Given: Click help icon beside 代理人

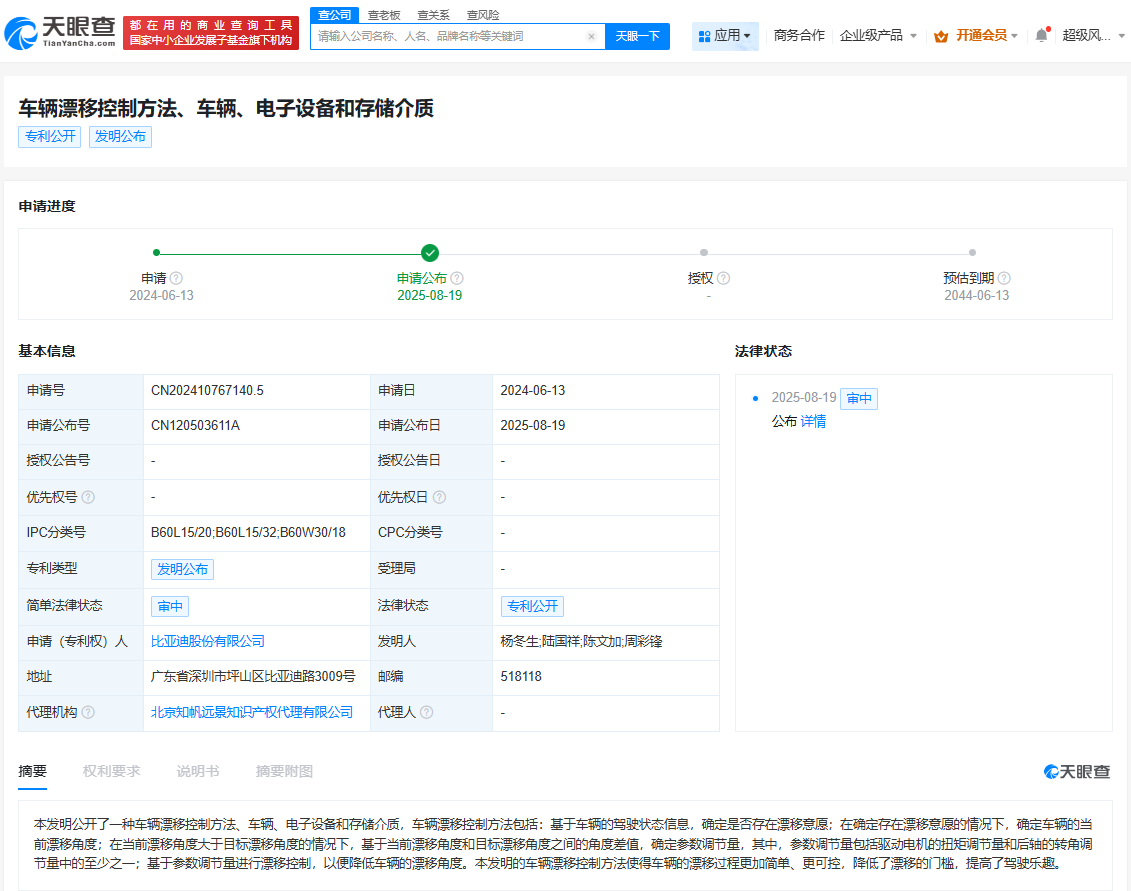Looking at the screenshot, I should tap(426, 712).
